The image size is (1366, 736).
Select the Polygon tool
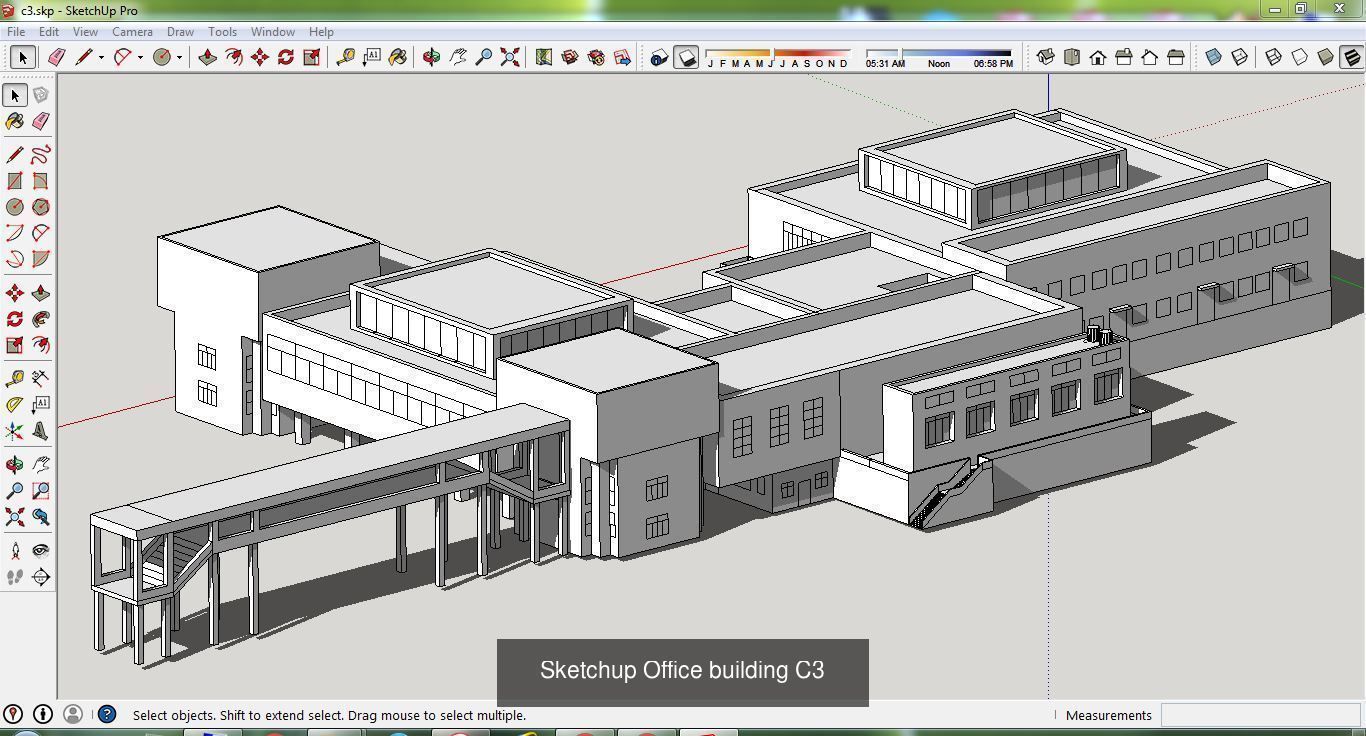click(x=41, y=207)
